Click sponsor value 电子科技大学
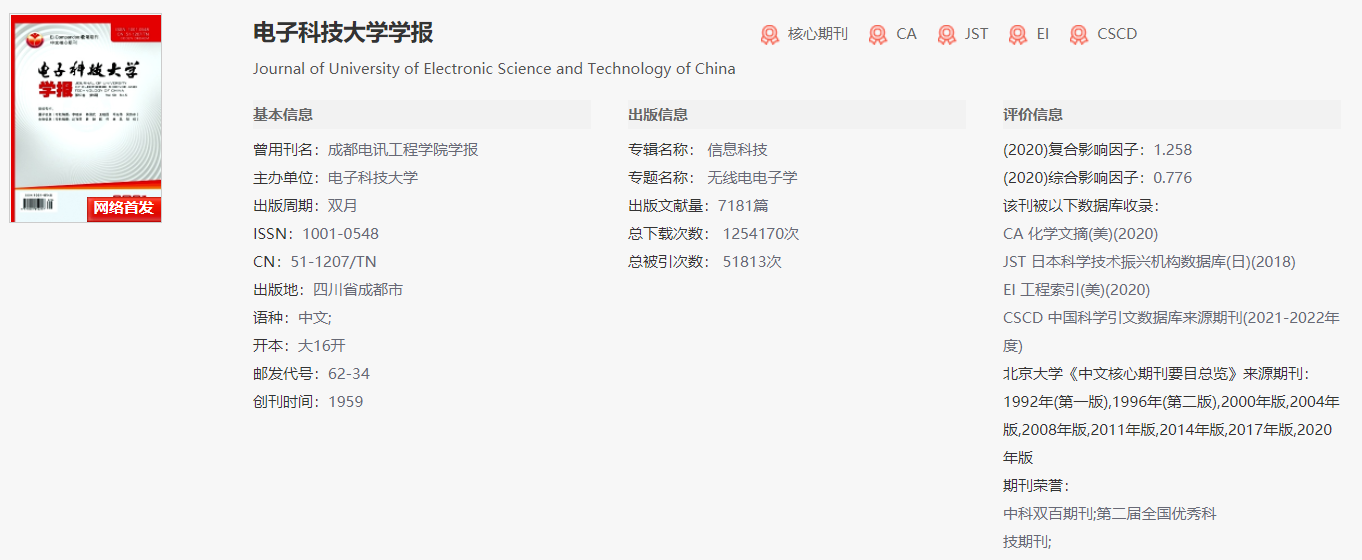Screen dimensions: 1362x560 point(373,178)
